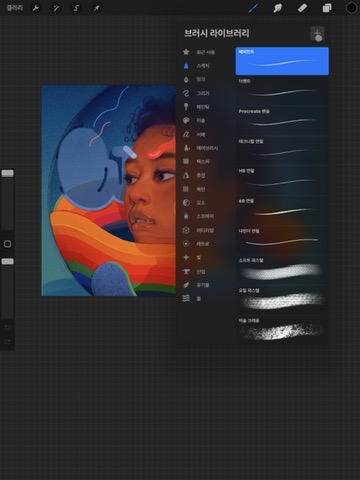Tap the Redo arrow on sidebar

pos(7,342)
